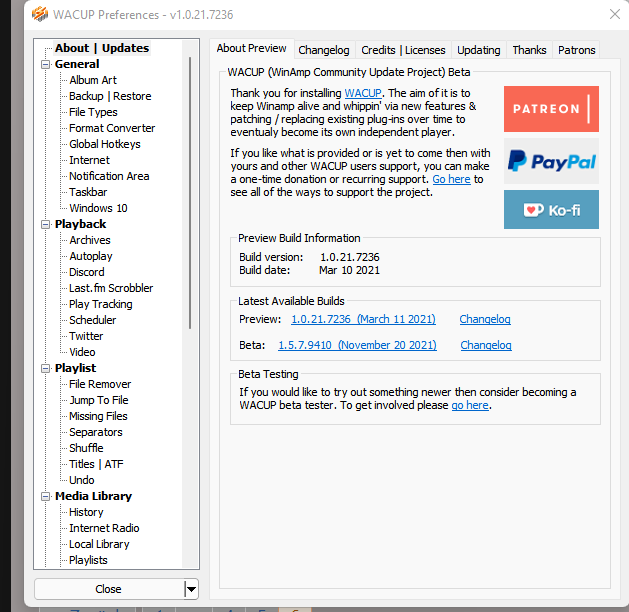
Task: Collapse the Playback tree section
Action: [46, 224]
